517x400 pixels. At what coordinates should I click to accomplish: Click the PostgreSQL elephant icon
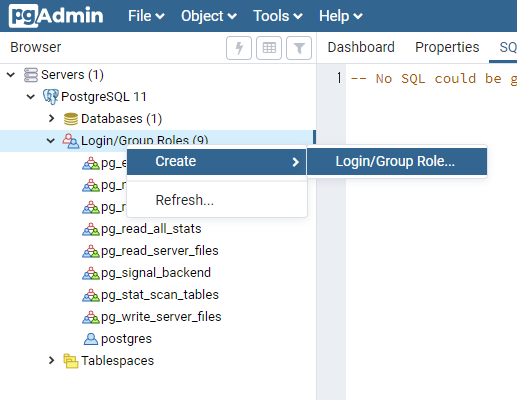click(x=51, y=97)
